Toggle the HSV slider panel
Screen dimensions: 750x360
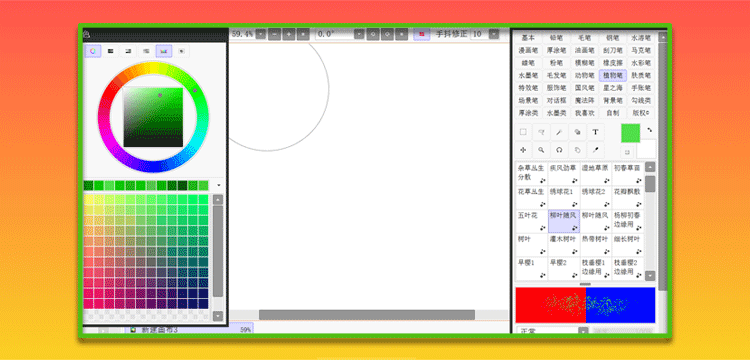(x=128, y=51)
